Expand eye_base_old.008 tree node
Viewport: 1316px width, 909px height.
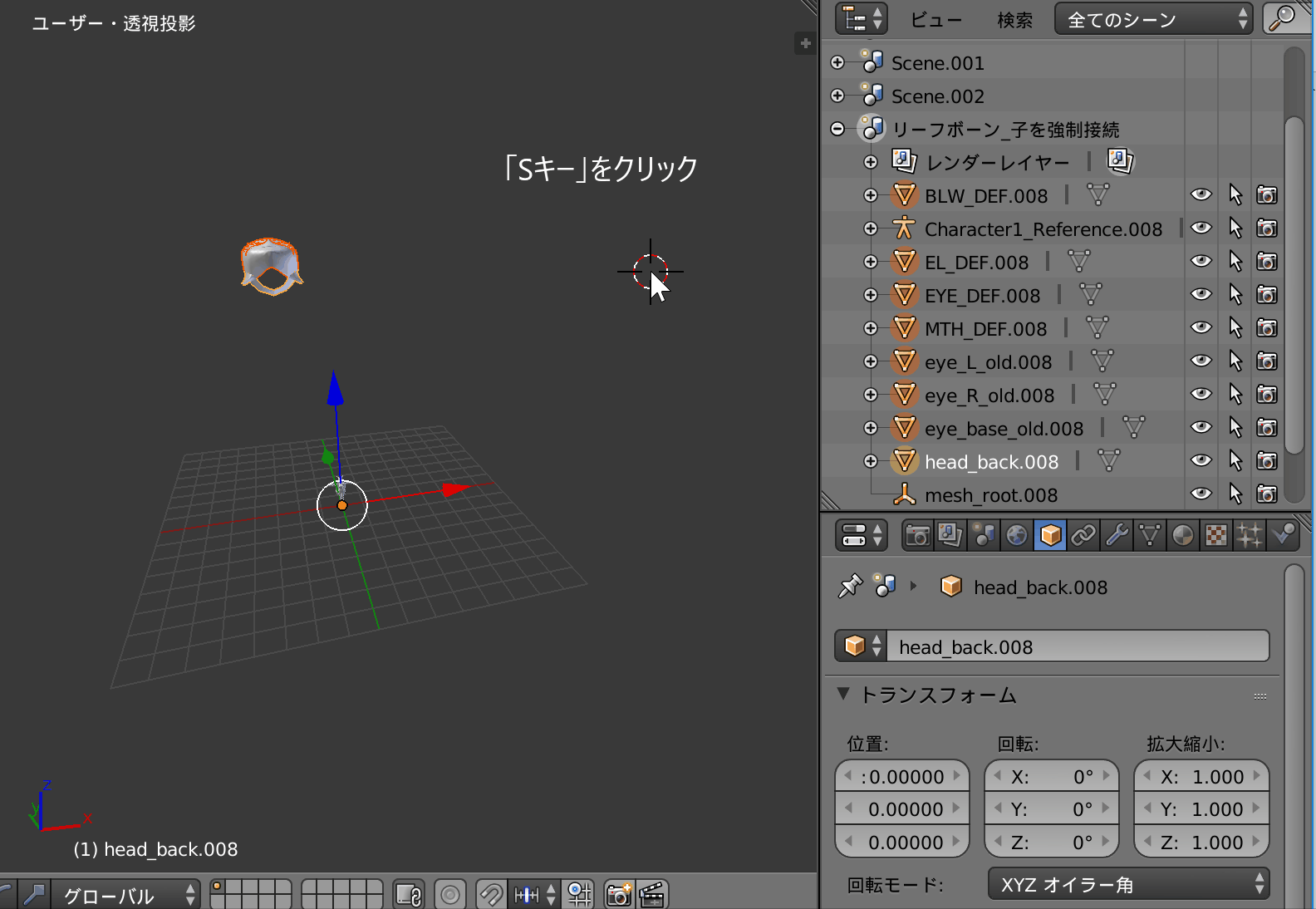871,428
